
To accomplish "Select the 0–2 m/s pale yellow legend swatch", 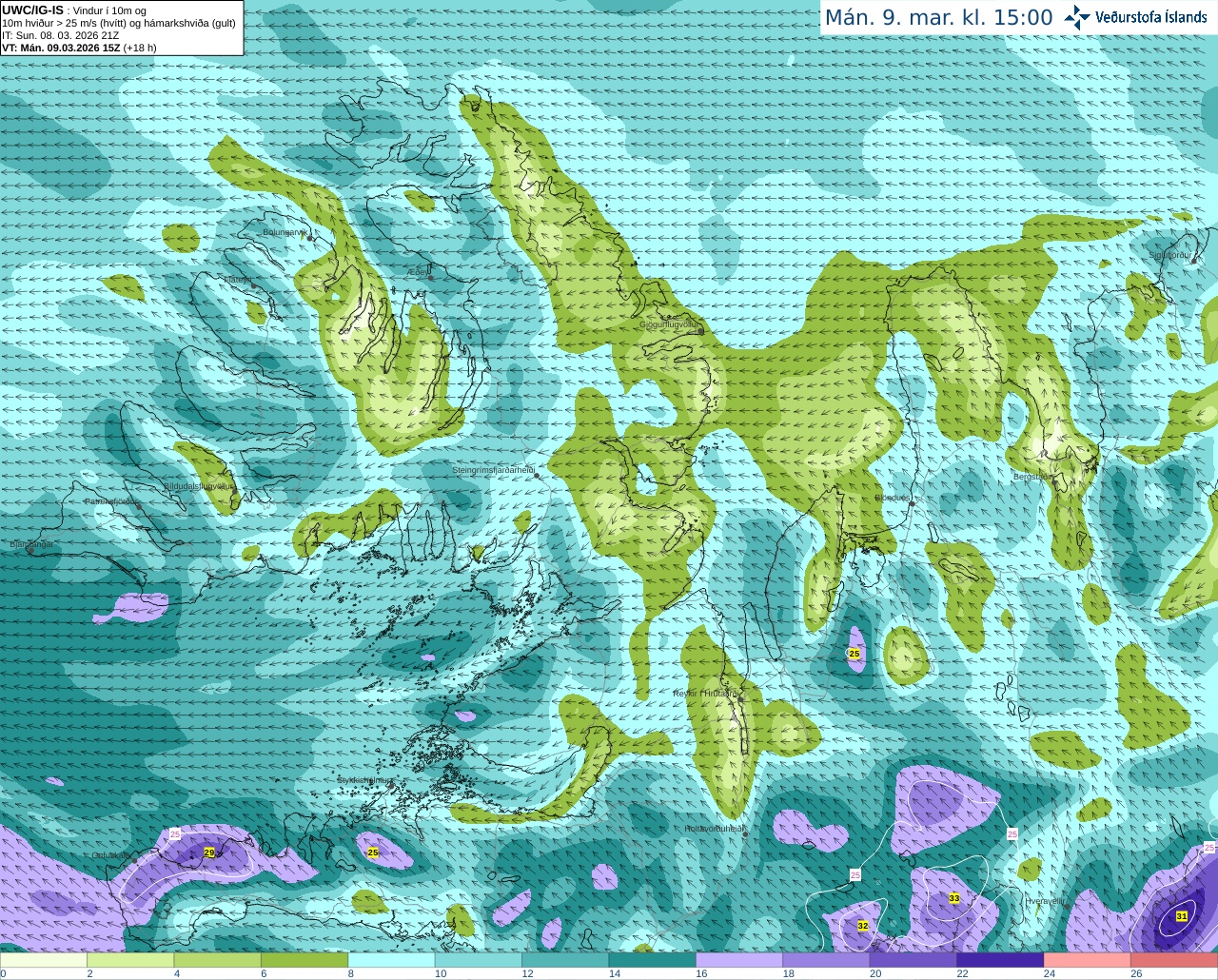I will point(44,960).
